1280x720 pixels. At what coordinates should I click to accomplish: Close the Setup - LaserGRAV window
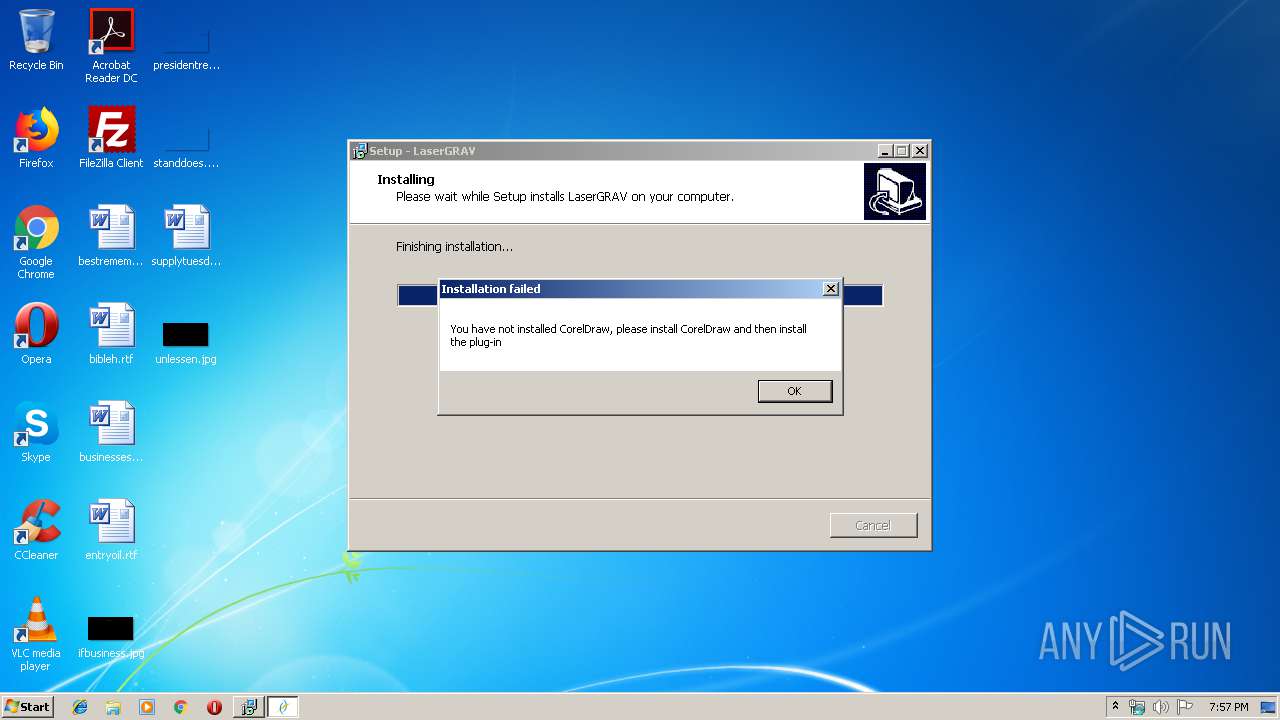pos(920,151)
